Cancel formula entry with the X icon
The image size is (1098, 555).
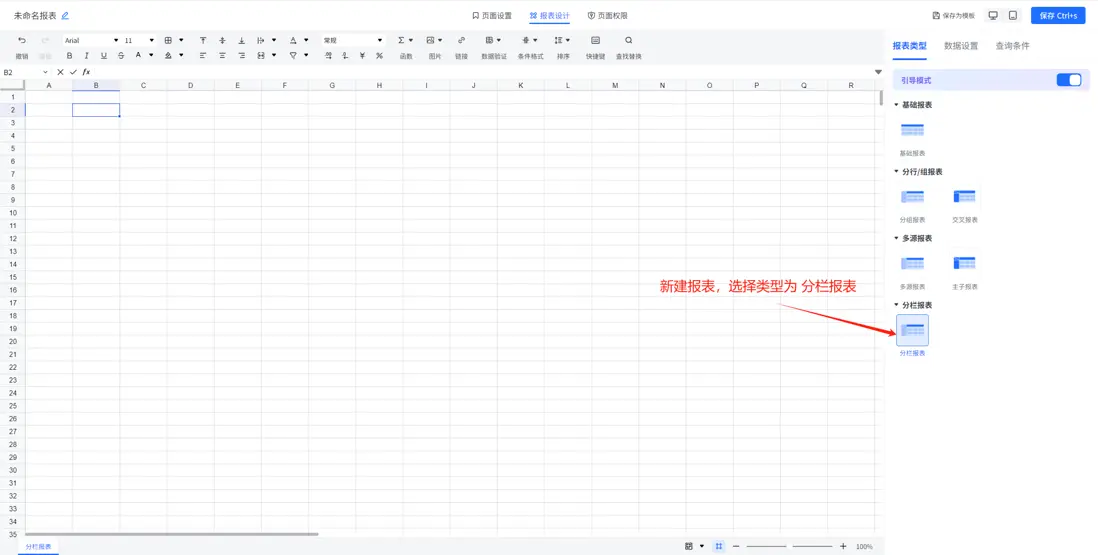[60, 72]
